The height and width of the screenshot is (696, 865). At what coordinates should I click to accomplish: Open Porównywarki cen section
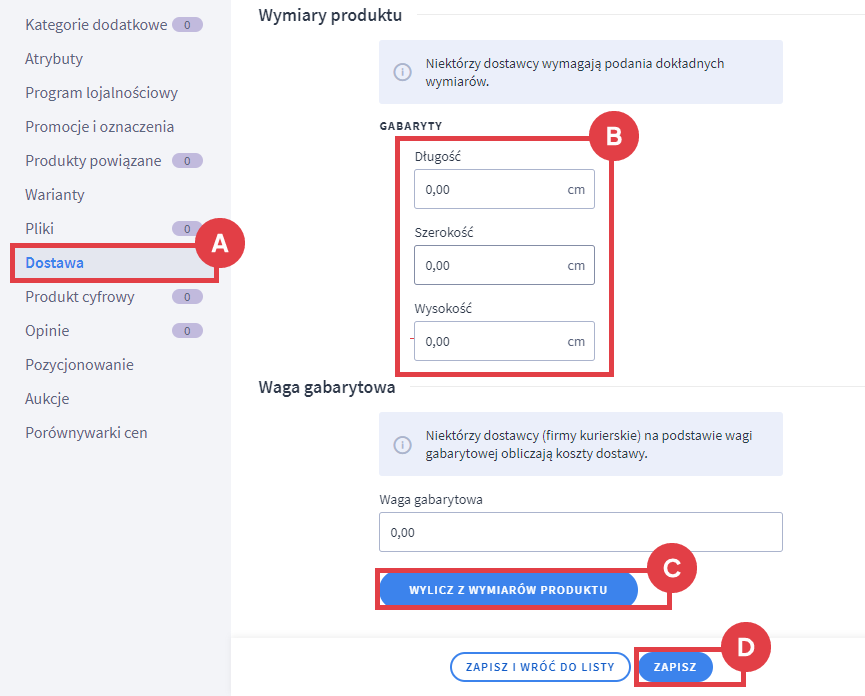pos(87,433)
